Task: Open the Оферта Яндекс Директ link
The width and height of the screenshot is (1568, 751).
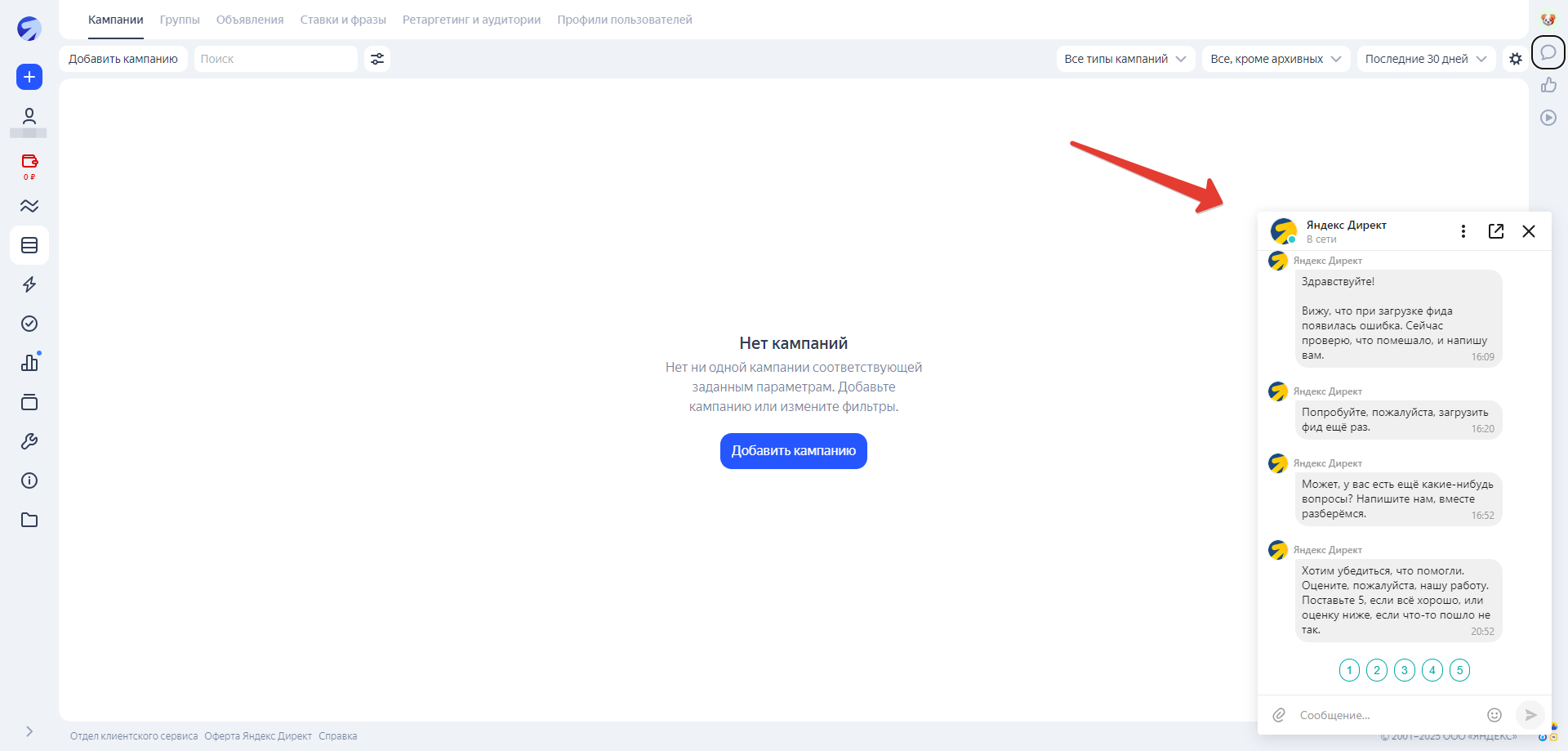Action: (258, 736)
